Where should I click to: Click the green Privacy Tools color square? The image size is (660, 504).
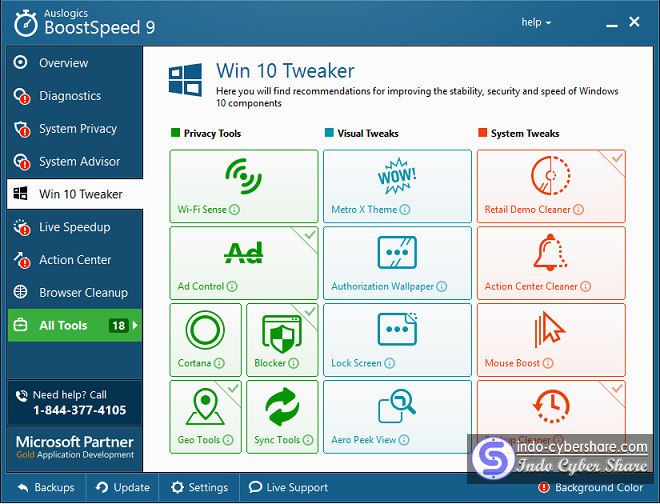[176, 133]
